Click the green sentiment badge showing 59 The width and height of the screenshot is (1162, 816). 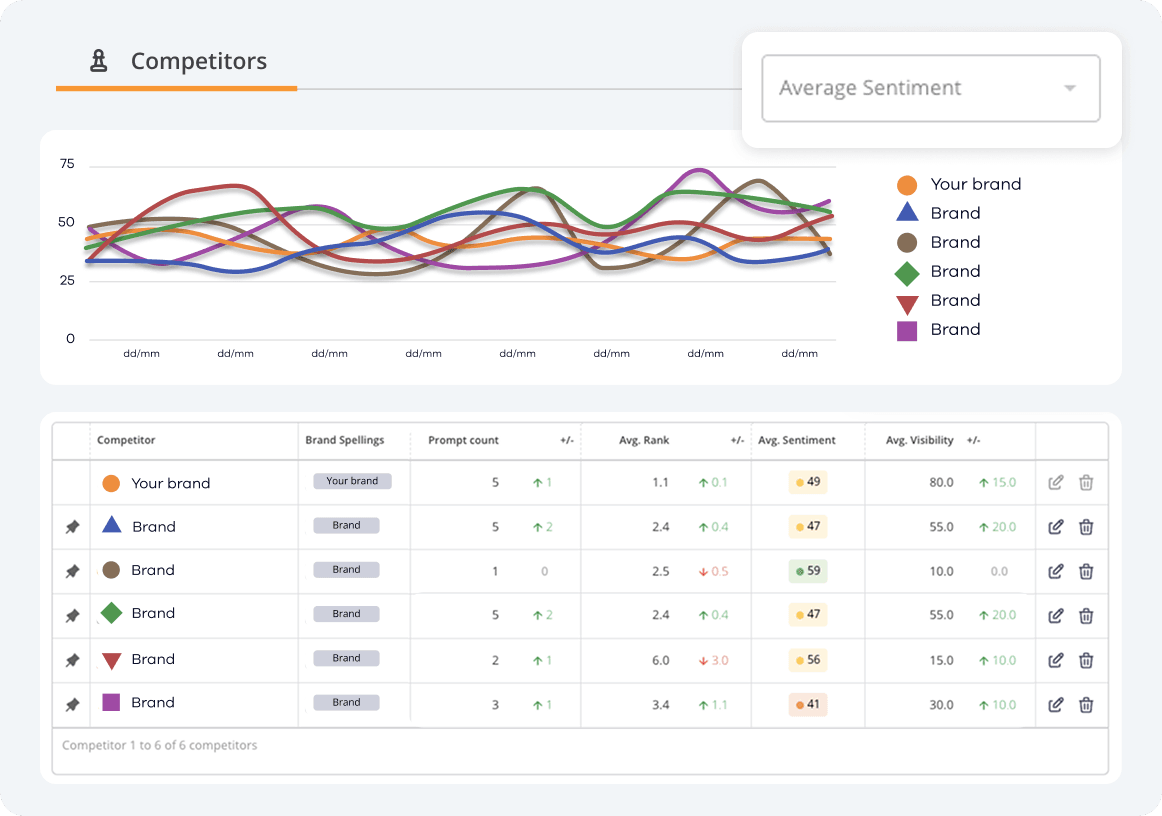click(807, 571)
